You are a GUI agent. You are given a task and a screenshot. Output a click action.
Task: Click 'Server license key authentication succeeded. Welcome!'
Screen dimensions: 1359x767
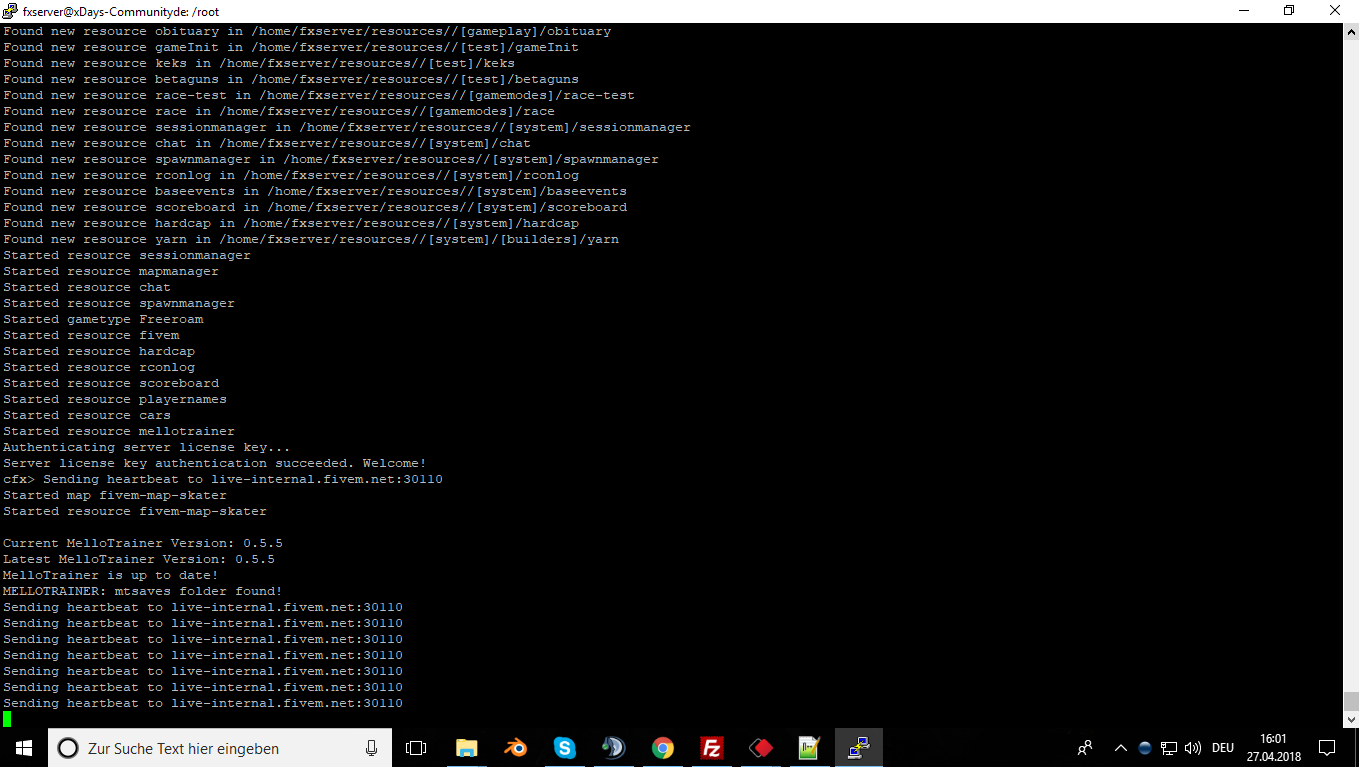[x=215, y=463]
